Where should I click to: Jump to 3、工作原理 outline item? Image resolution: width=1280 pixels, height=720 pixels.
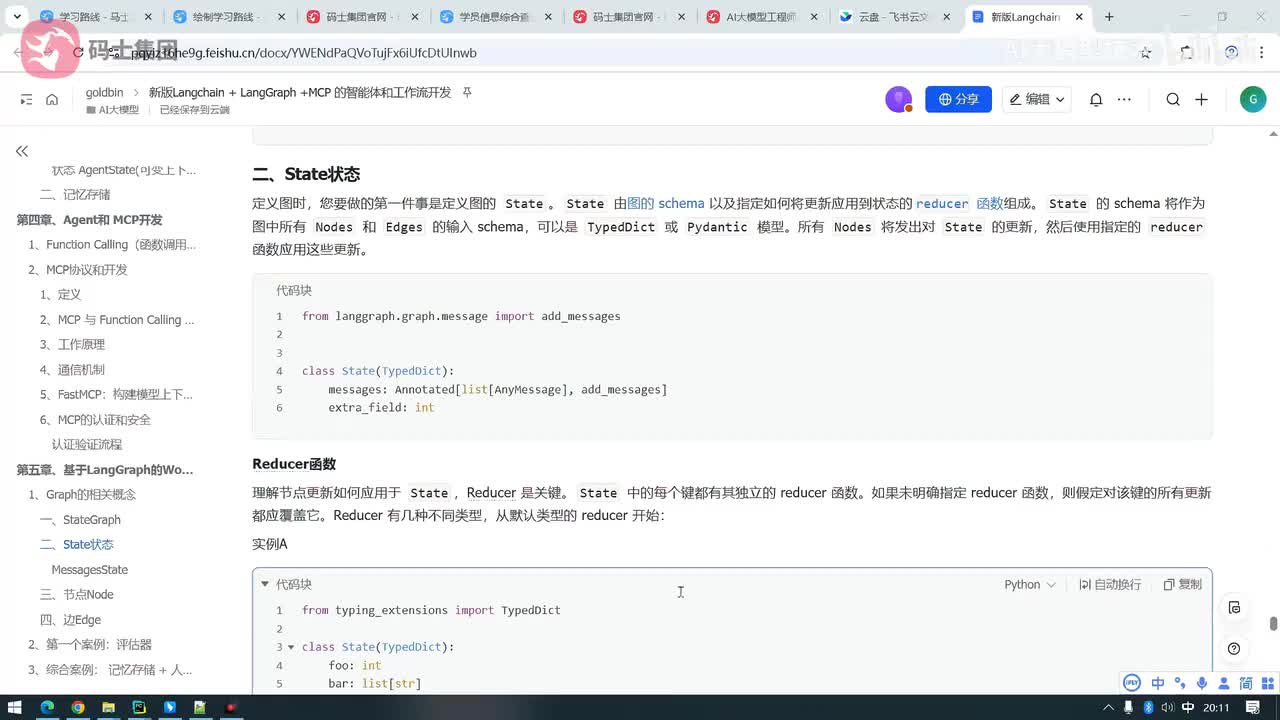pos(72,345)
